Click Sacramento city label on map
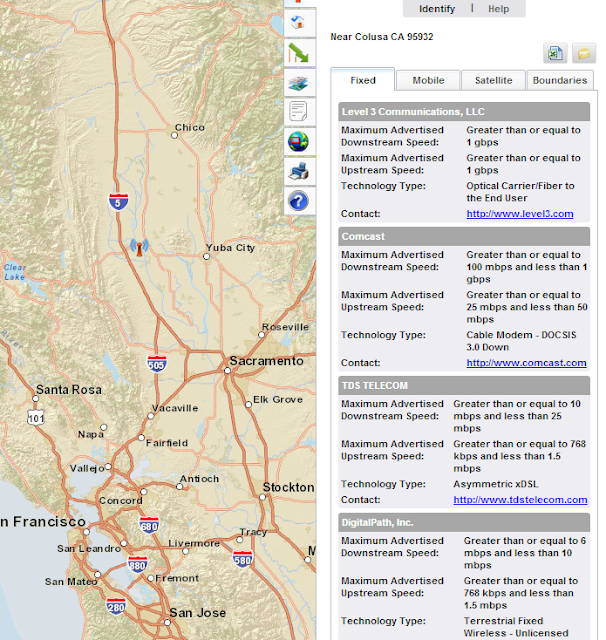Viewport: 606px width, 640px height. (x=266, y=361)
